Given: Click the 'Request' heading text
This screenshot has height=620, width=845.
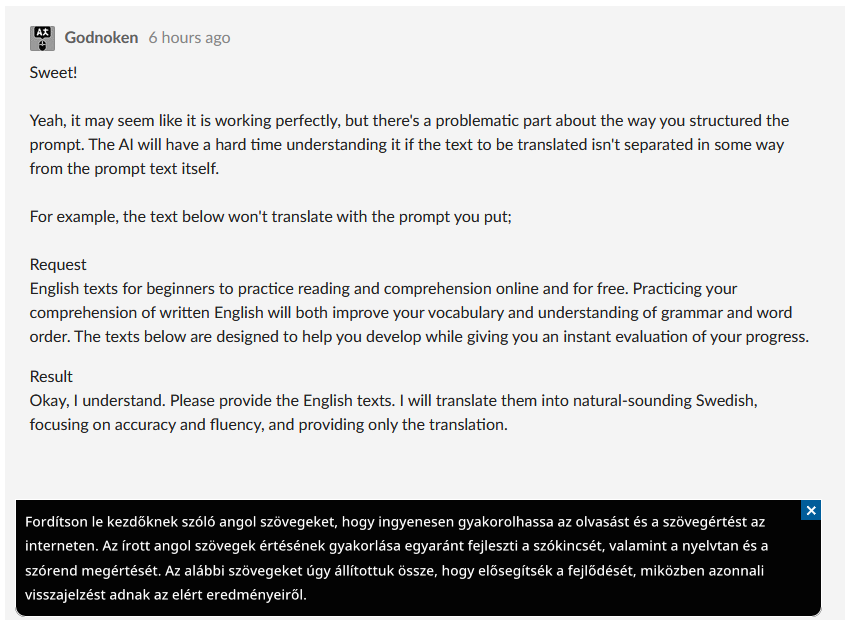Looking at the screenshot, I should click(58, 264).
